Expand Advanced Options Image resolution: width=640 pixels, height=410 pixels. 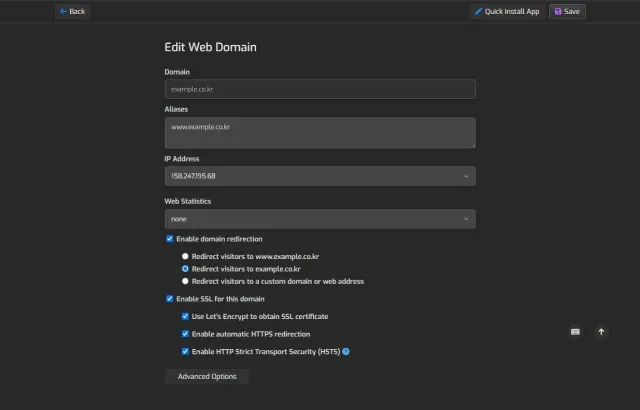(207, 376)
